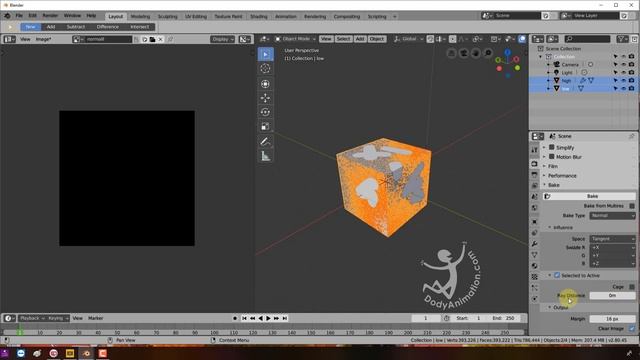Click the Light bulb icon in outliner
This screenshot has height=360, width=640.
(x=556, y=72)
